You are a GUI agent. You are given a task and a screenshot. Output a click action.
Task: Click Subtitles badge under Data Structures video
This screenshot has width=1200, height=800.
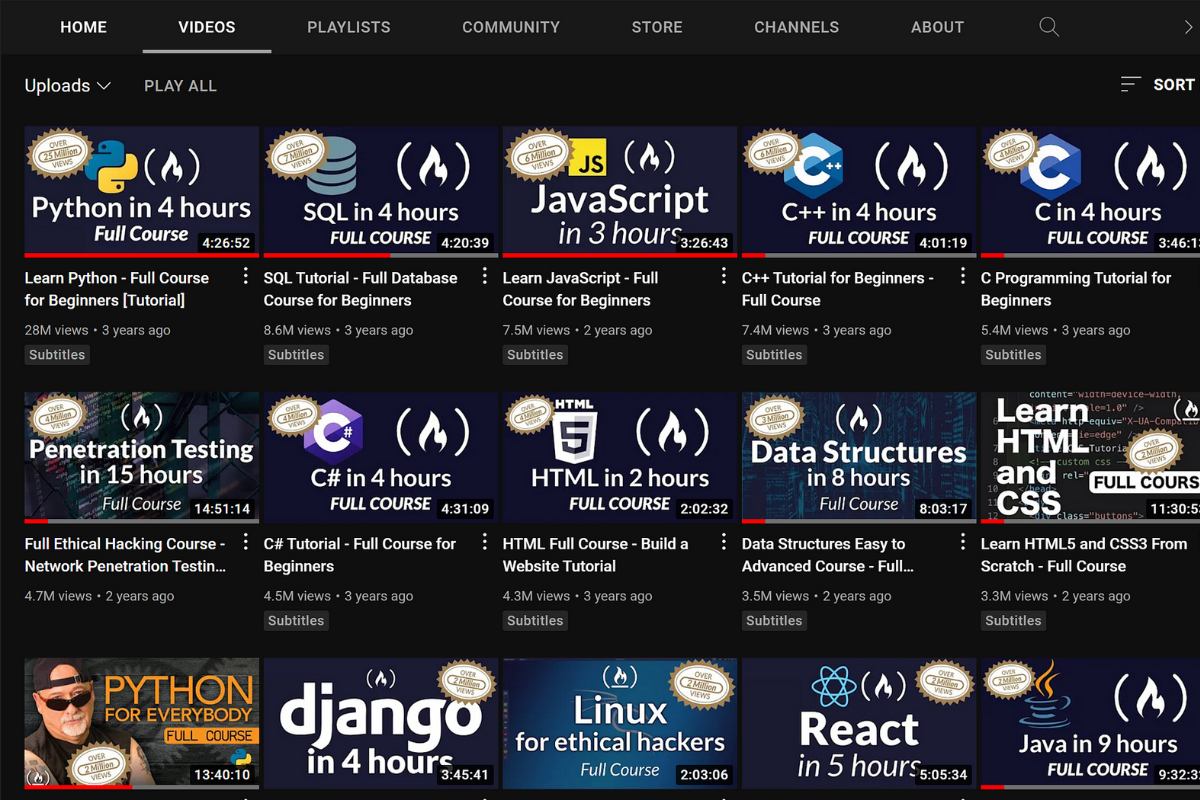[774, 621]
